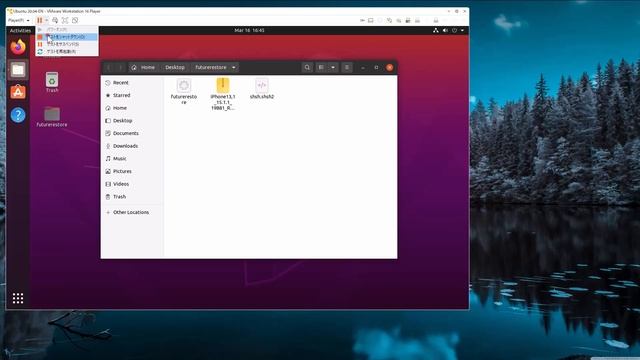Screen dimensions: 640x360
Task: Click the VMware Unity mode icon
Action: (75, 20)
